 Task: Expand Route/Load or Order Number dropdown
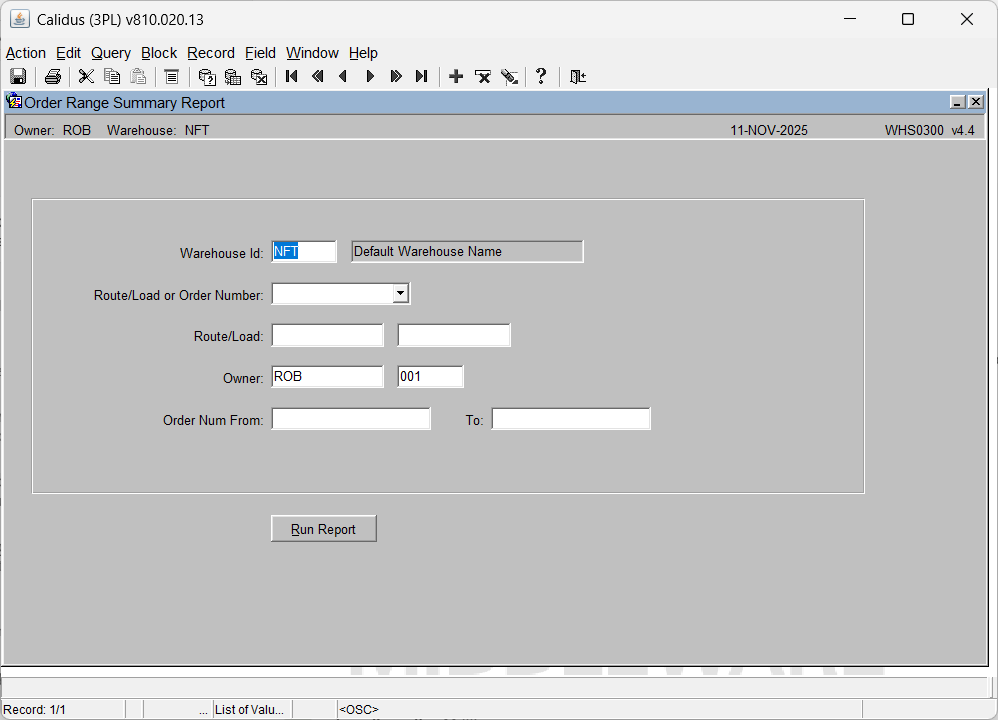(400, 294)
